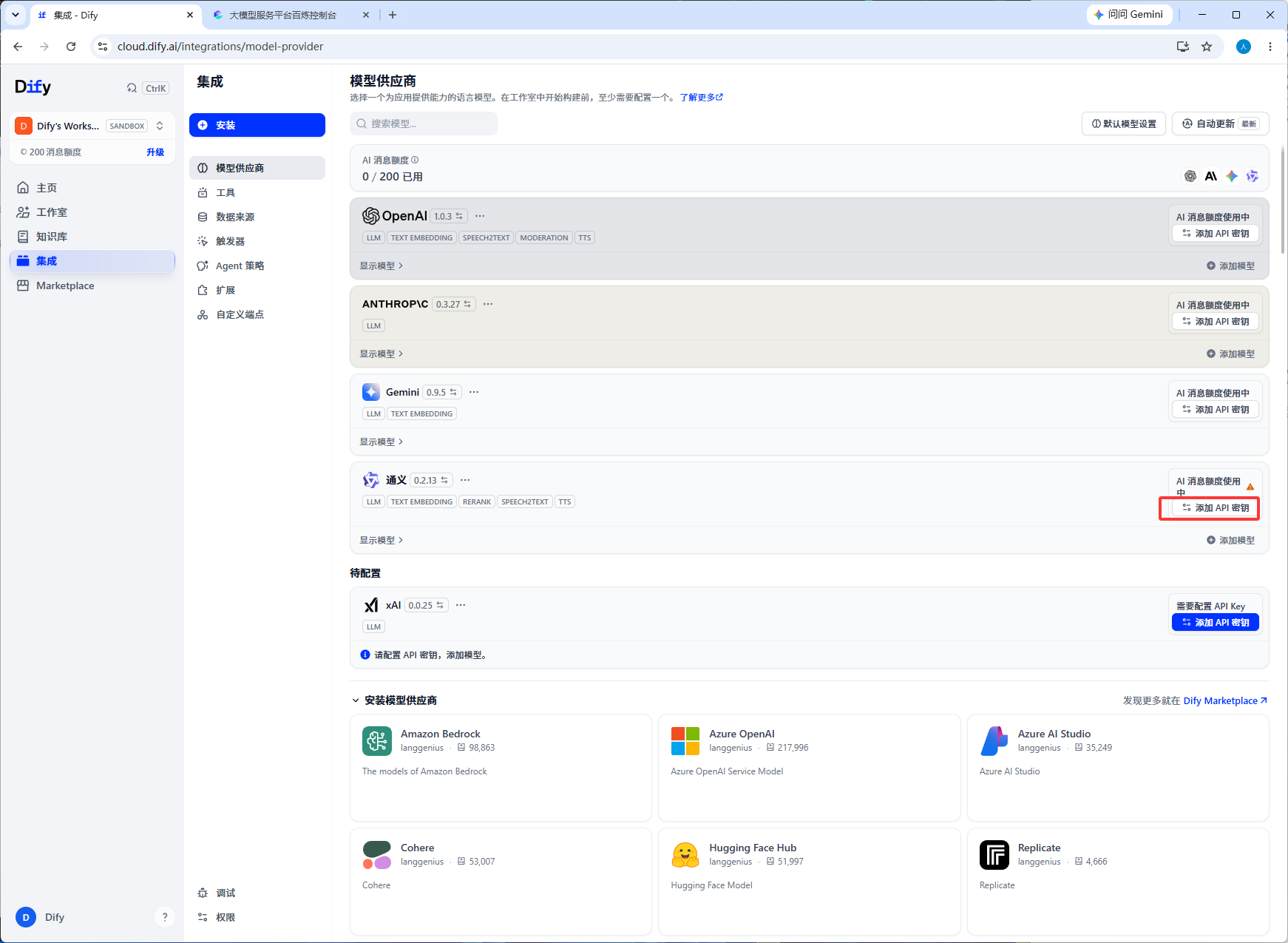Follow the 了解更多 learn more link
The height and width of the screenshot is (943, 1288).
[x=701, y=97]
